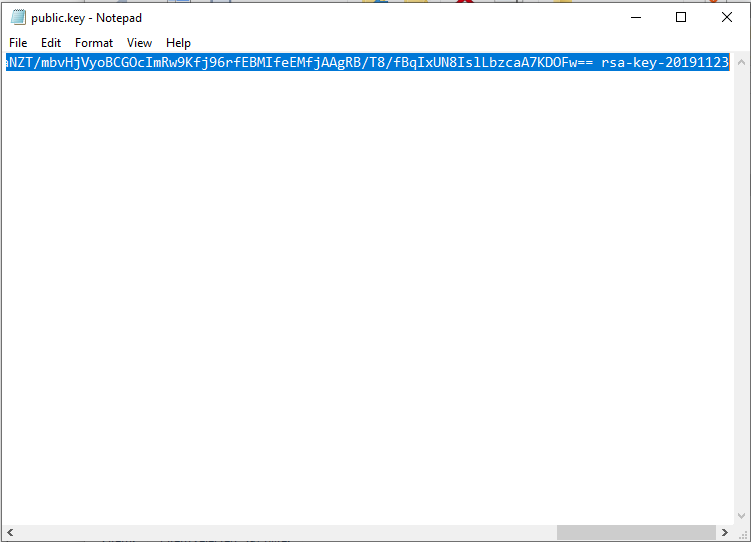
Task: Open the File menu
Action: (x=18, y=43)
